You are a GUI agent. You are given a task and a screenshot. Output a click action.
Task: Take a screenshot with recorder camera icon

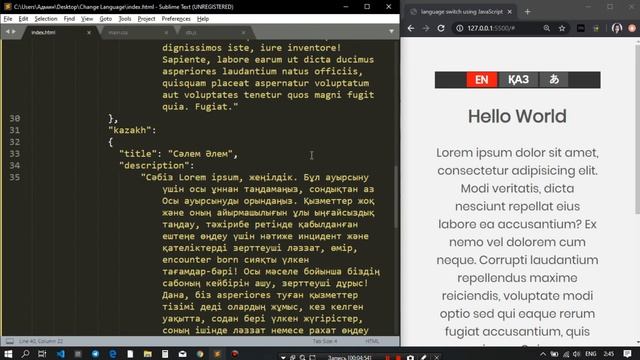click(410, 358)
